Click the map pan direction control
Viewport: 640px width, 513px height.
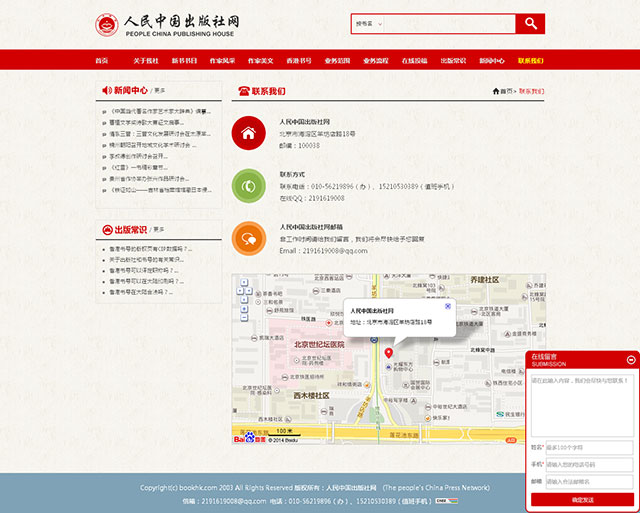[243, 289]
